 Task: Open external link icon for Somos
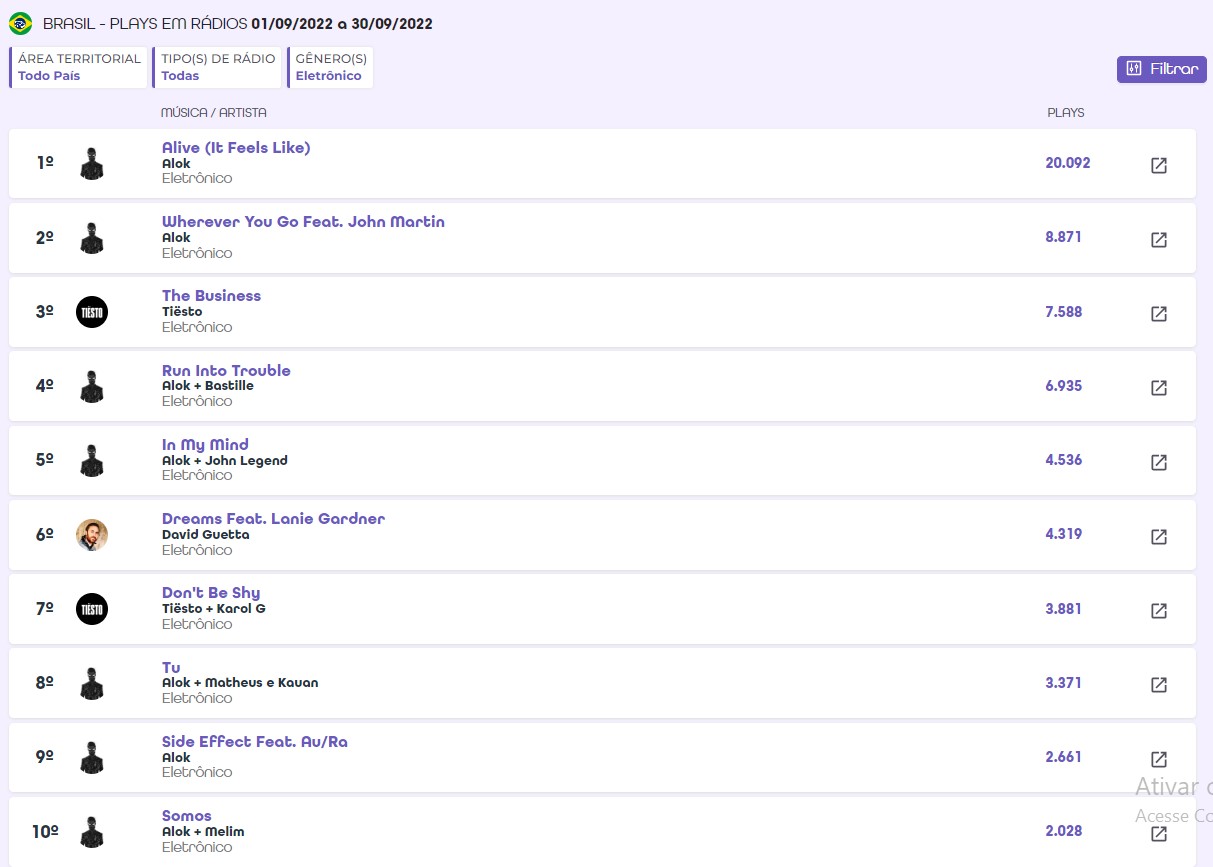click(1159, 834)
